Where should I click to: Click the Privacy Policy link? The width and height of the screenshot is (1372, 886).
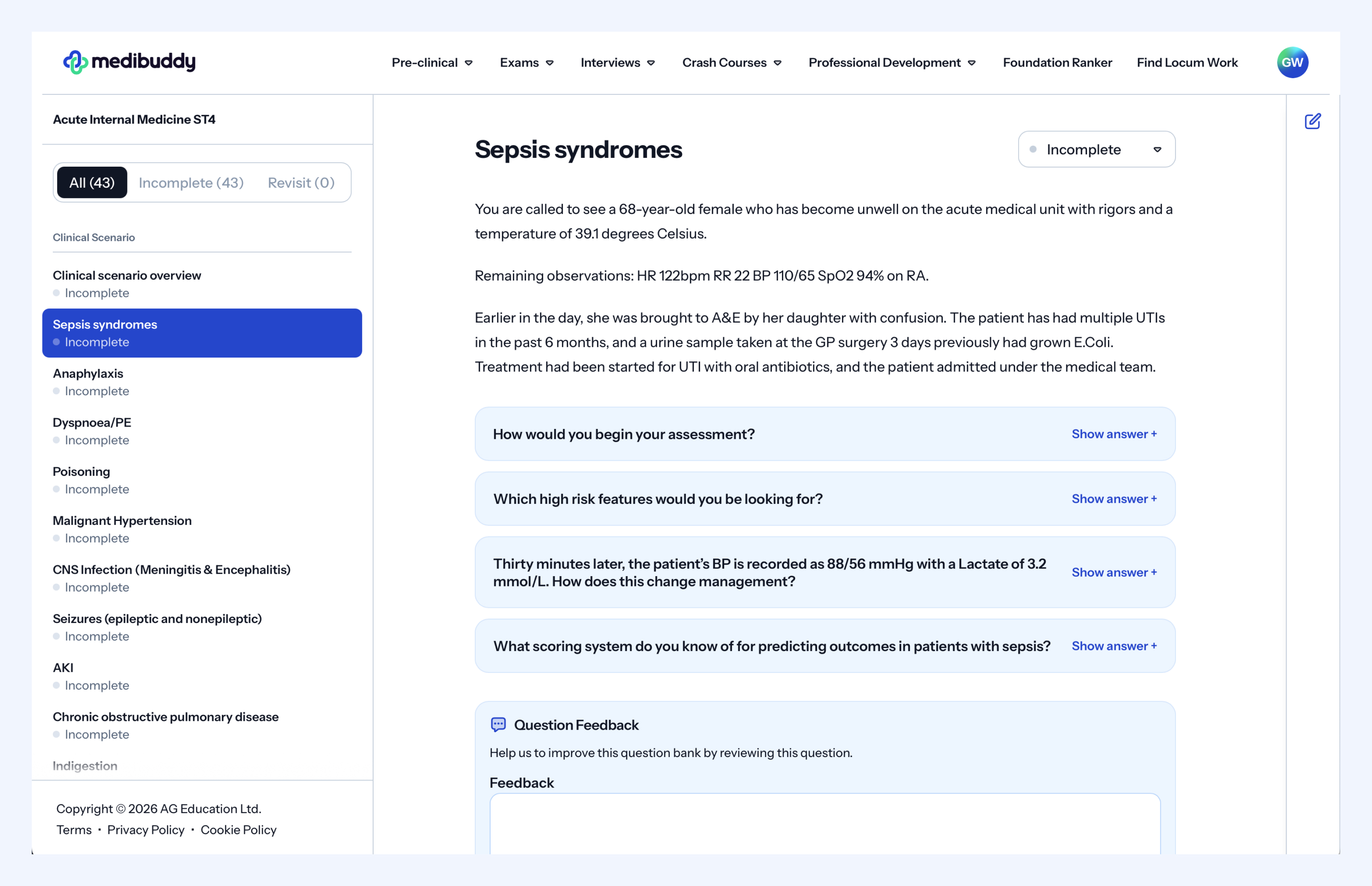click(146, 830)
